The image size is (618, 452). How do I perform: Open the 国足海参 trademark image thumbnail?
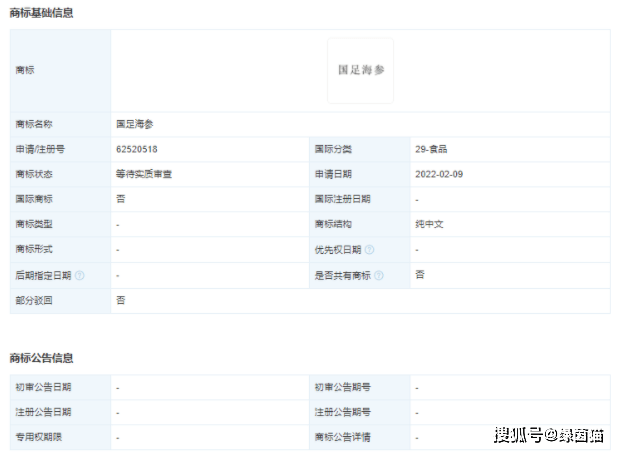(360, 71)
